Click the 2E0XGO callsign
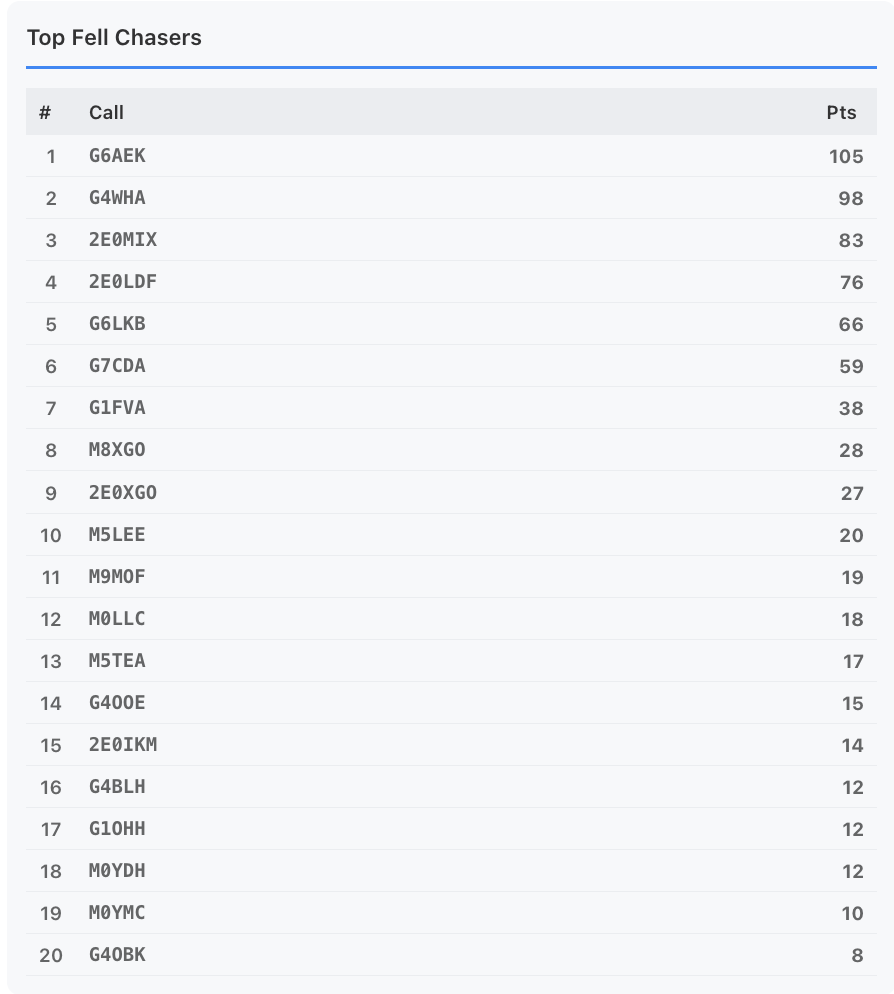 (123, 492)
